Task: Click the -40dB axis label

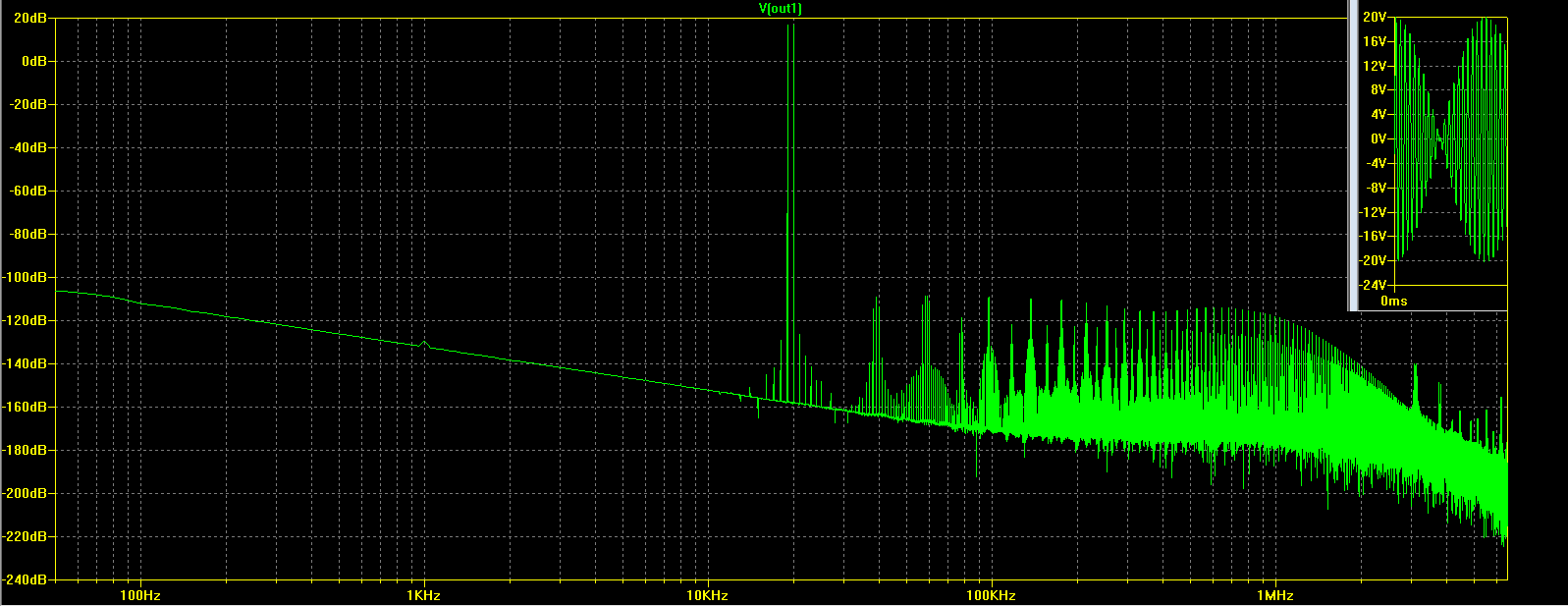Action: 28,147
